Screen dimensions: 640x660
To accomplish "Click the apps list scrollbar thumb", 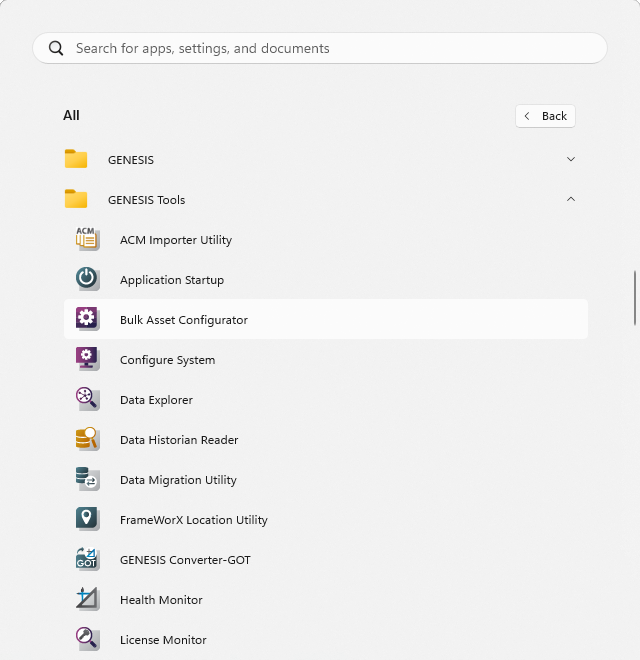I will 635,298.
